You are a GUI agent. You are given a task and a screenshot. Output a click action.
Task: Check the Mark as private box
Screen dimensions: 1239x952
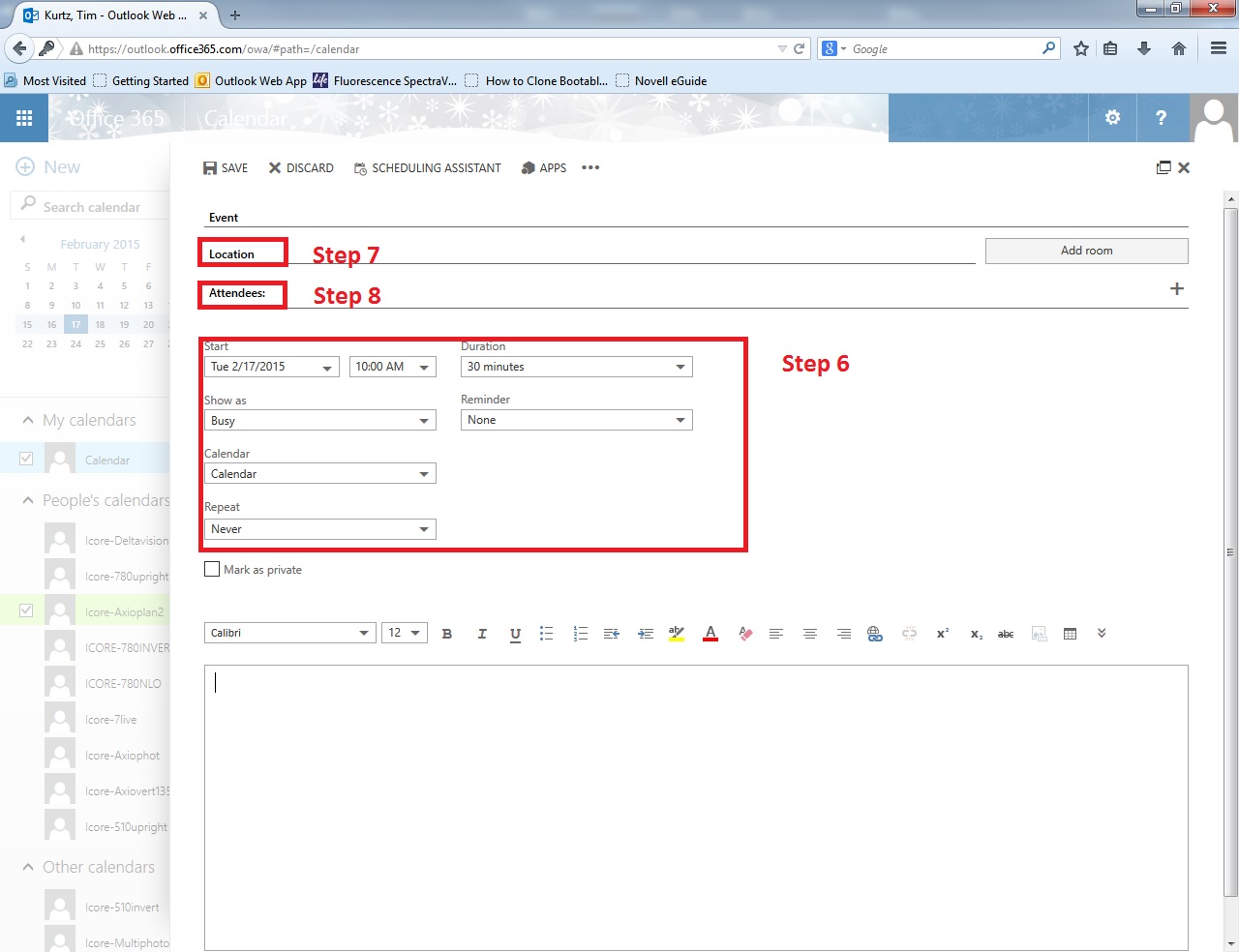[212, 570]
